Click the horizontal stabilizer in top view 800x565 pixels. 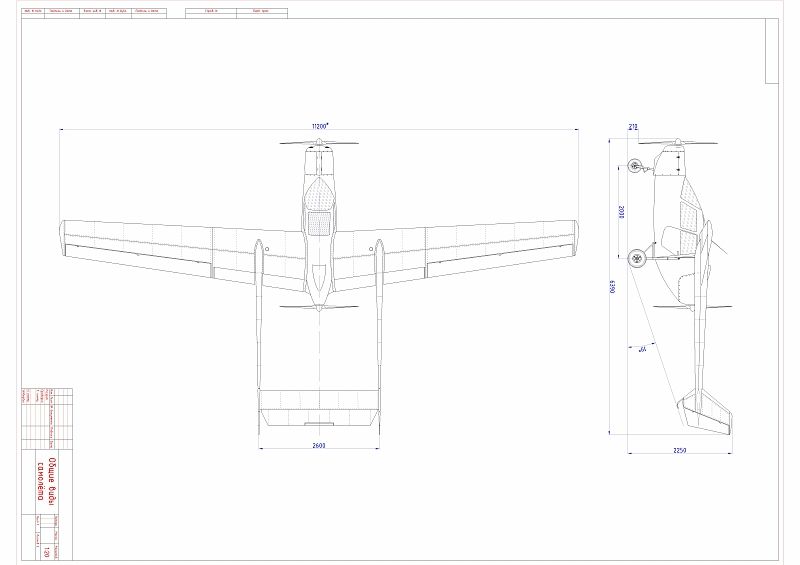pos(319,415)
